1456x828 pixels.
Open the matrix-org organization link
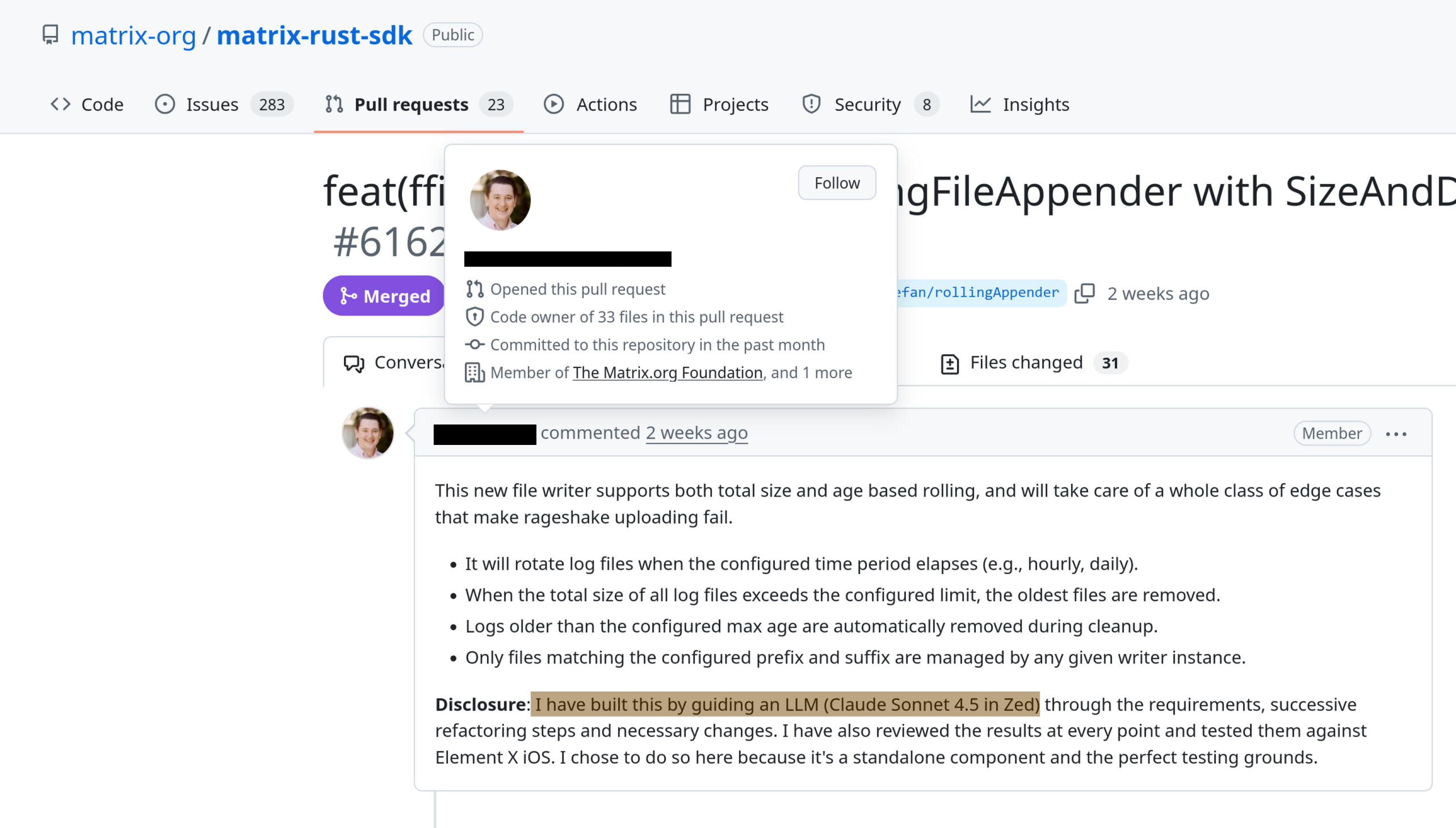coord(133,35)
